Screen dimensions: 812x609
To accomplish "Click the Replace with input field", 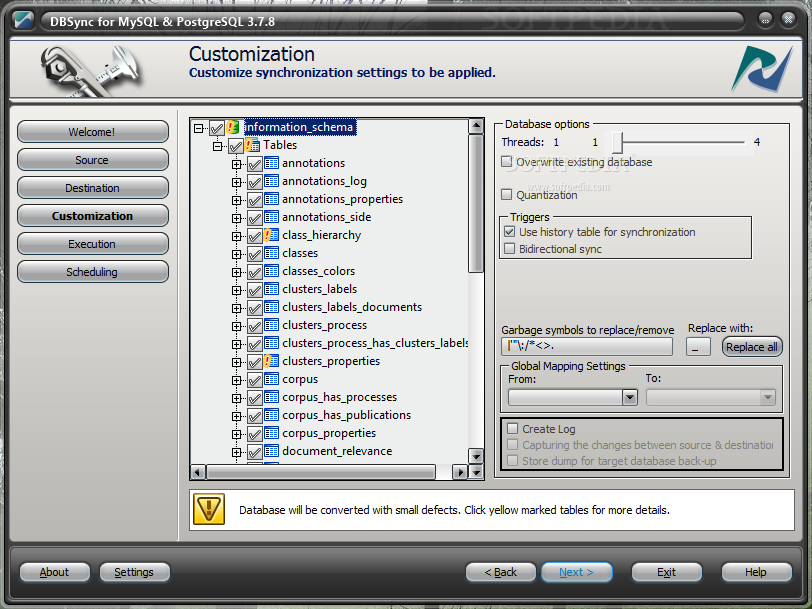I will click(x=698, y=346).
